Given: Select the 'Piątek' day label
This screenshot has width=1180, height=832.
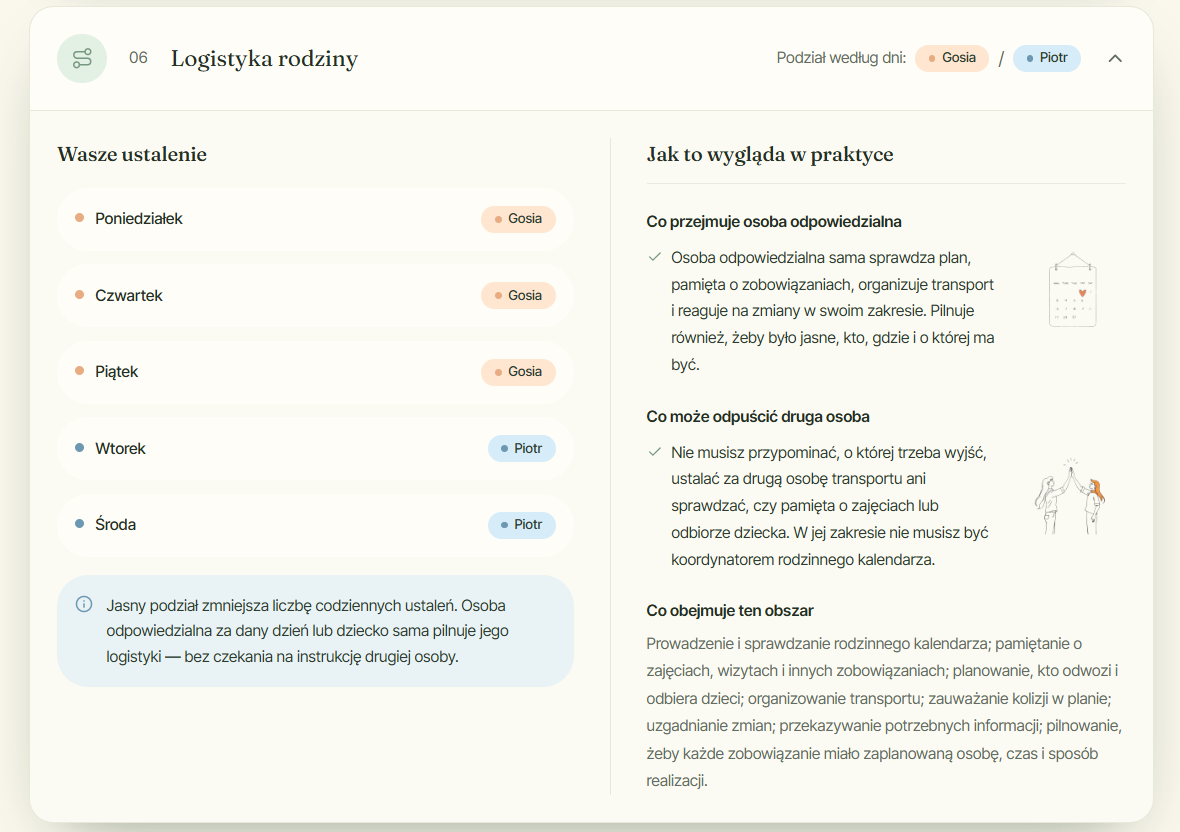Looking at the screenshot, I should tap(117, 372).
